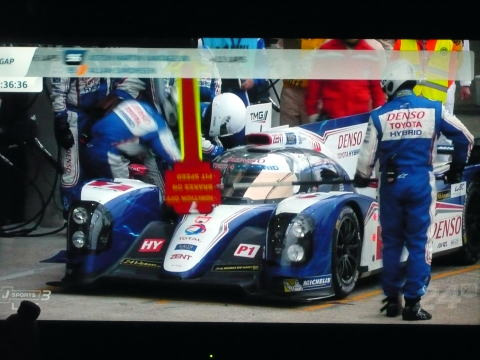Click the blue team badge in overlay bar
The image size is (480, 360).
click(74, 57)
